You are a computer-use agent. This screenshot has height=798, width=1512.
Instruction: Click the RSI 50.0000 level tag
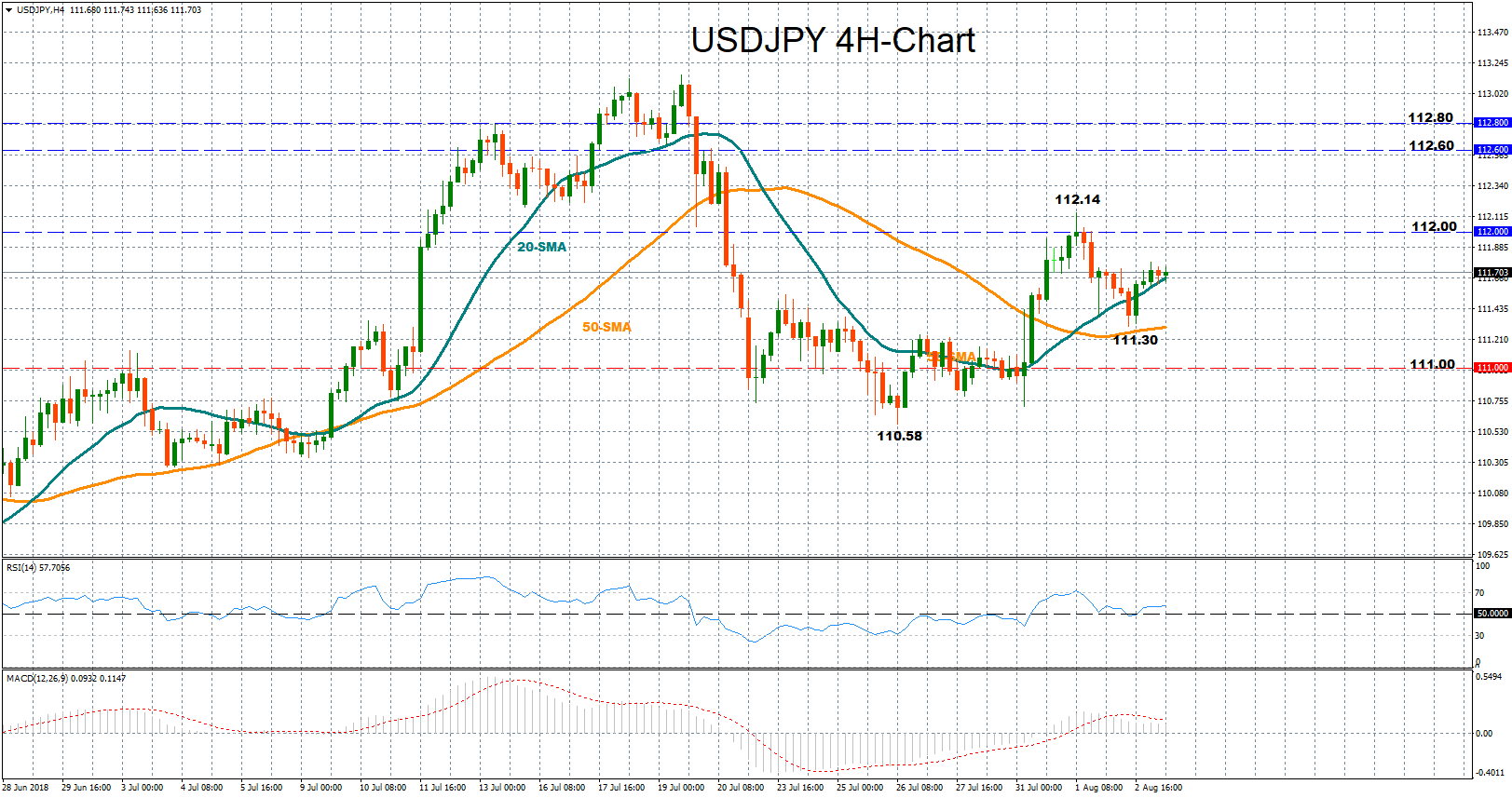pos(1492,614)
